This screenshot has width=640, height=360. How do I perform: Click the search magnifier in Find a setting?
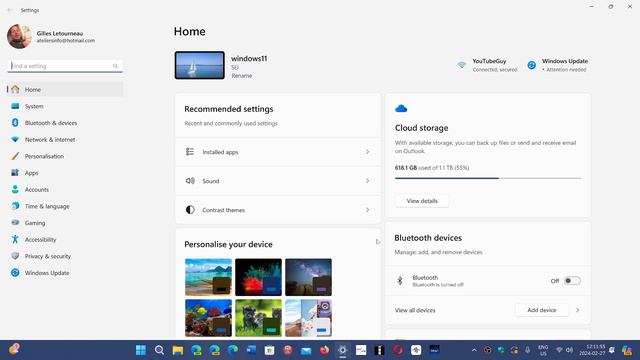click(x=115, y=66)
